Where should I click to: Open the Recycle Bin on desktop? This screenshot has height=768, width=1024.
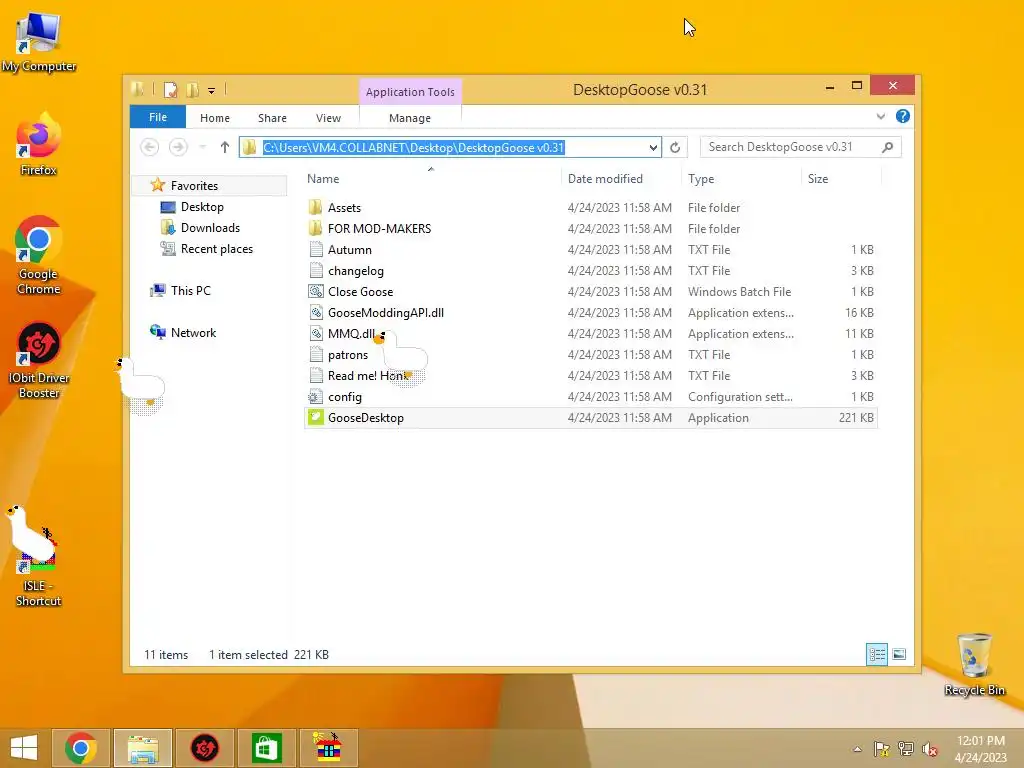(974, 665)
